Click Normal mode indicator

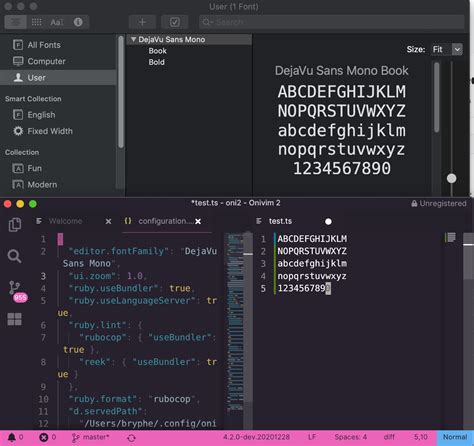(455, 437)
